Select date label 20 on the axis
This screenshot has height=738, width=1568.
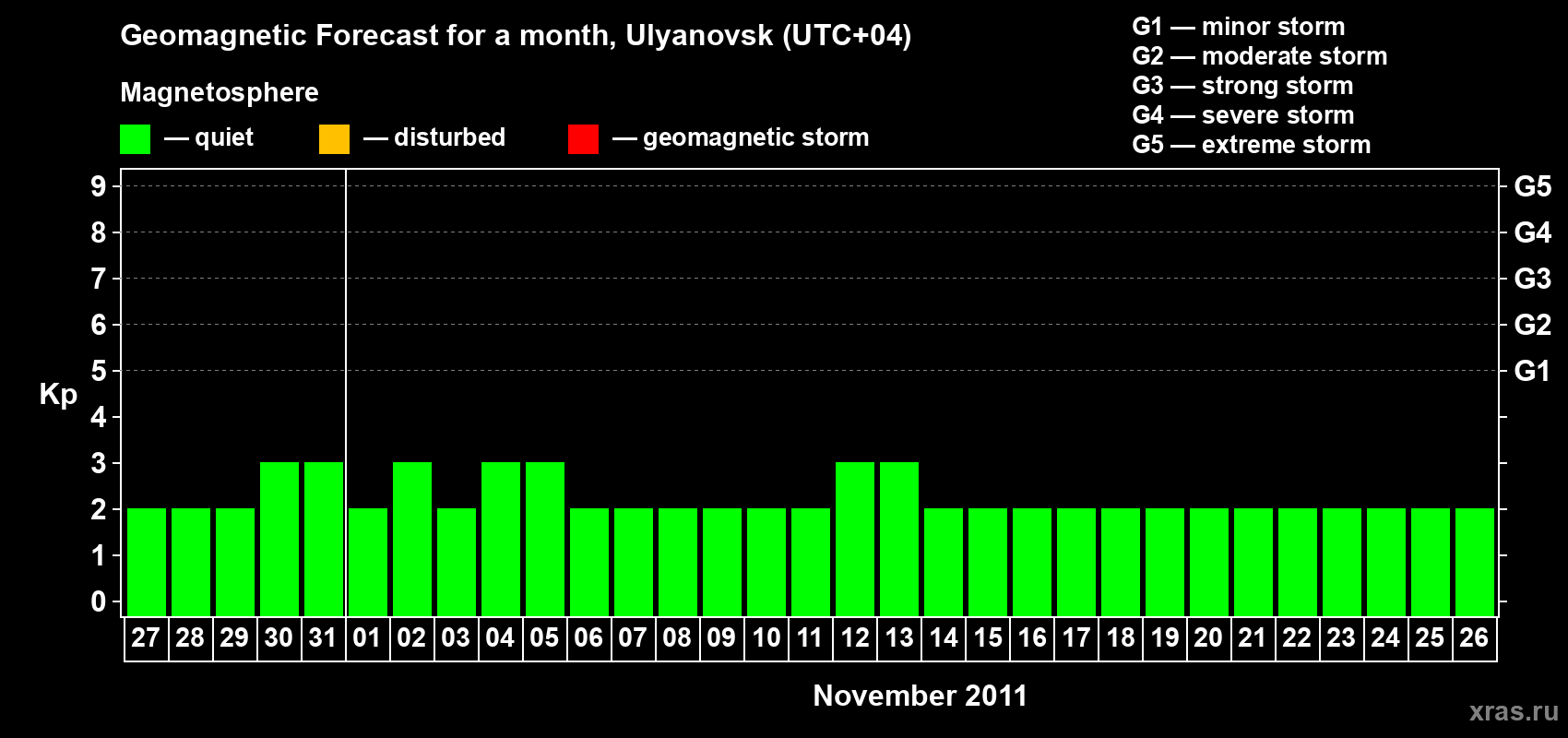pos(1208,638)
